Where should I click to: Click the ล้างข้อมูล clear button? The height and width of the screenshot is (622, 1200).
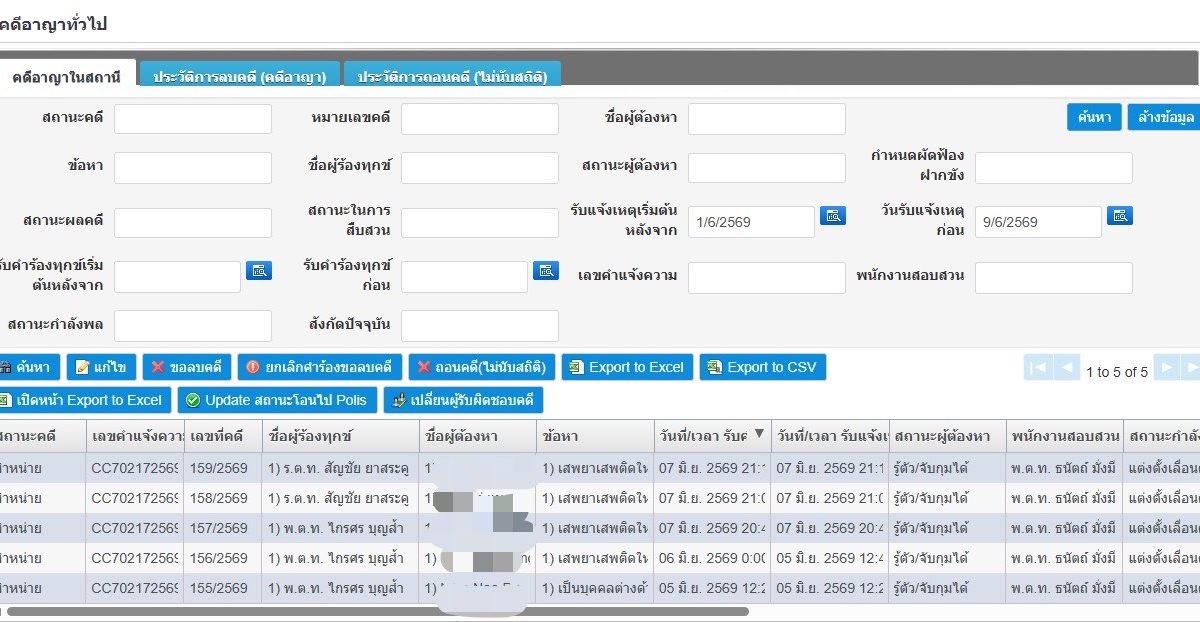1165,117
